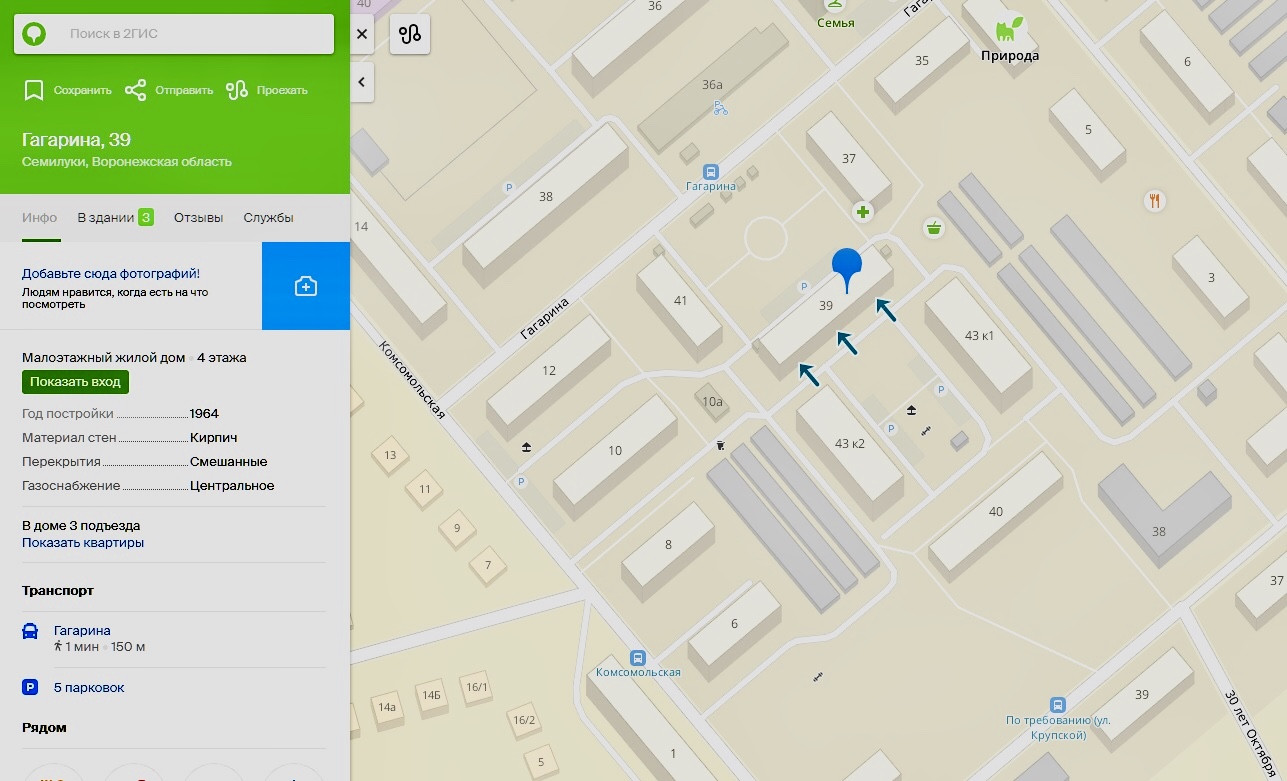This screenshot has height=781, width=1287.
Task: Click the Send share icon
Action: [x=135, y=90]
